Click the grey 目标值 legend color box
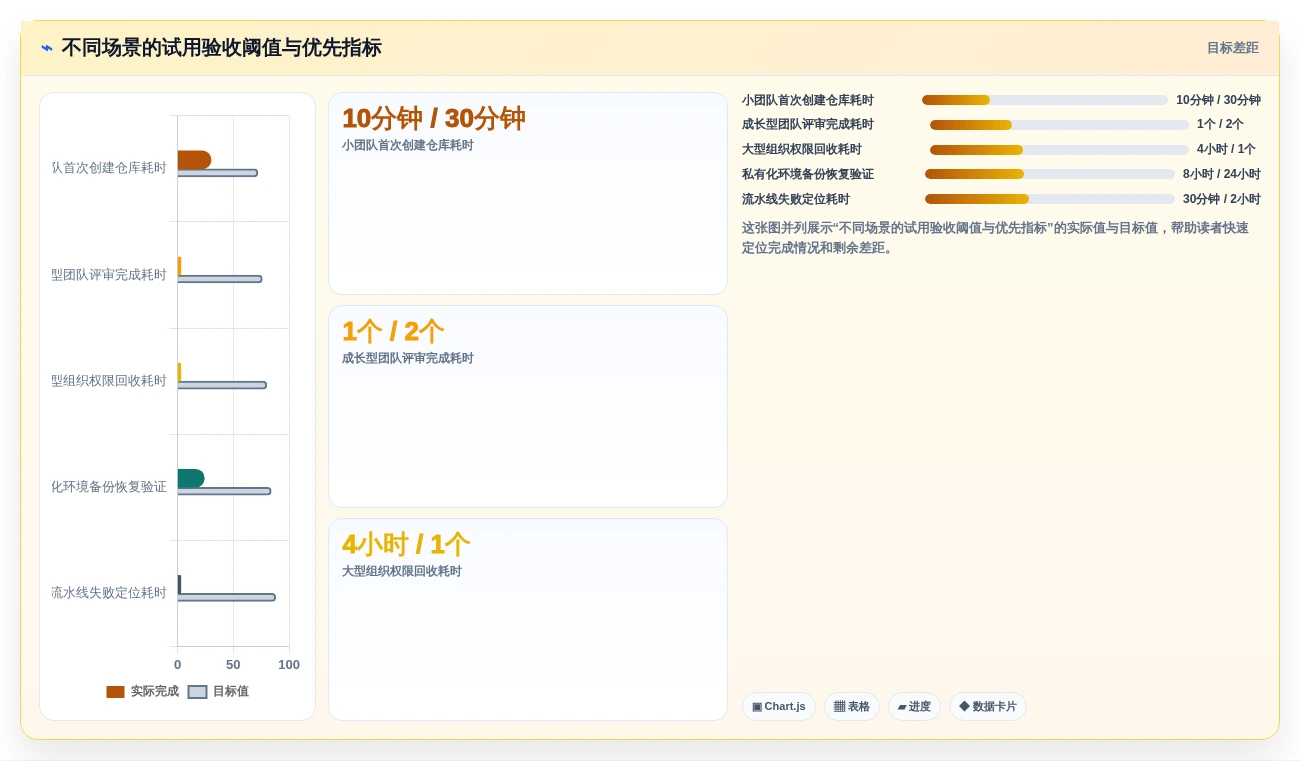The image size is (1300, 761). pos(197,692)
